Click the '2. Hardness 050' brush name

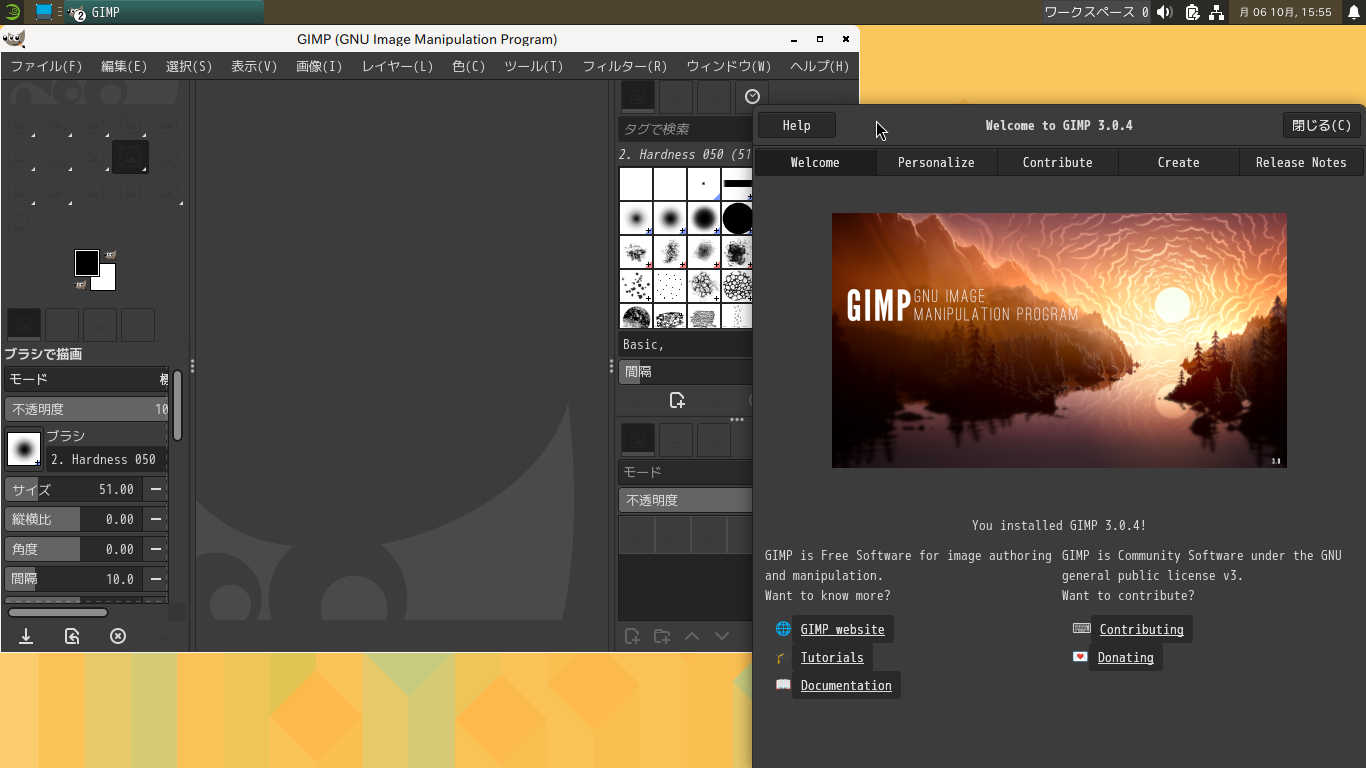(x=104, y=459)
